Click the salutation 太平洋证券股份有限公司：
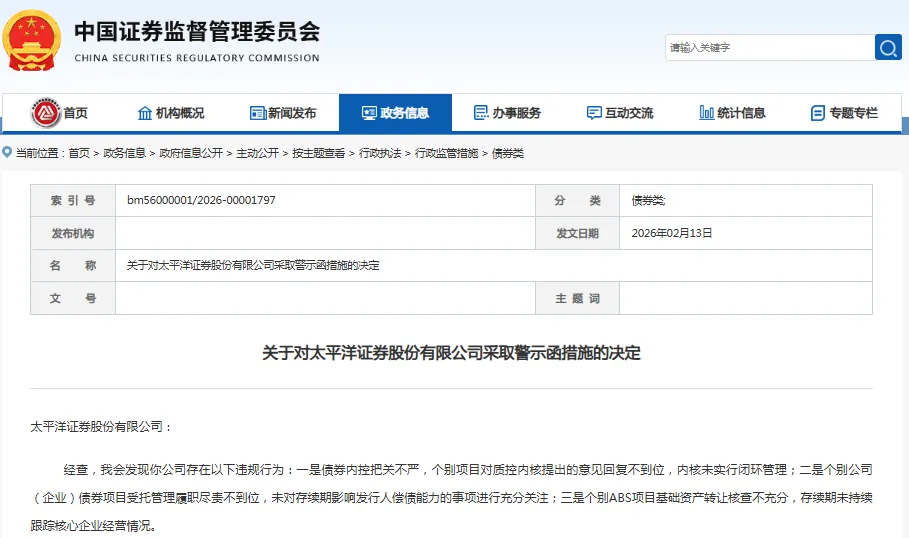This screenshot has height=538, width=909. coord(101,427)
